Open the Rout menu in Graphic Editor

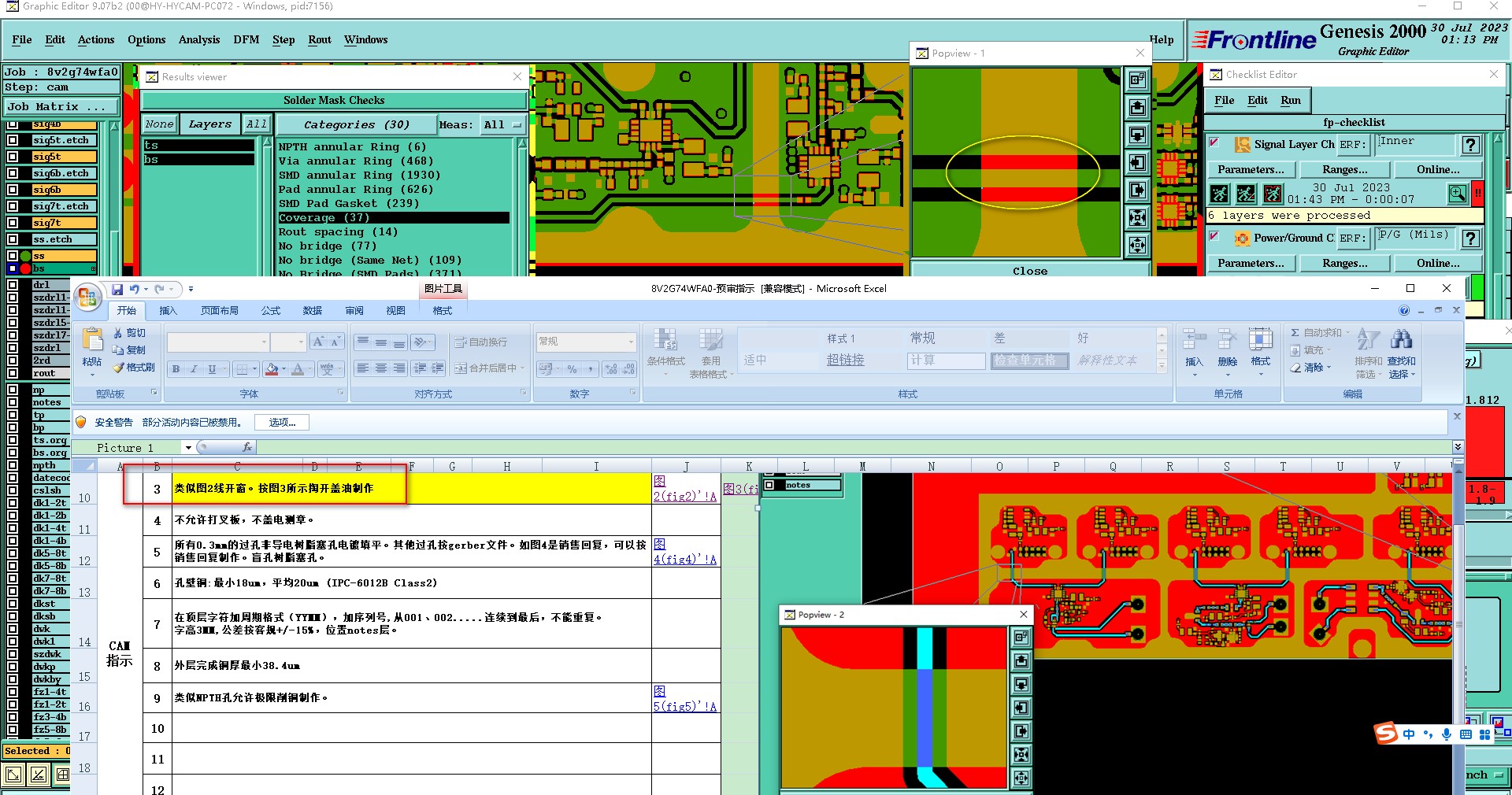tap(320, 39)
